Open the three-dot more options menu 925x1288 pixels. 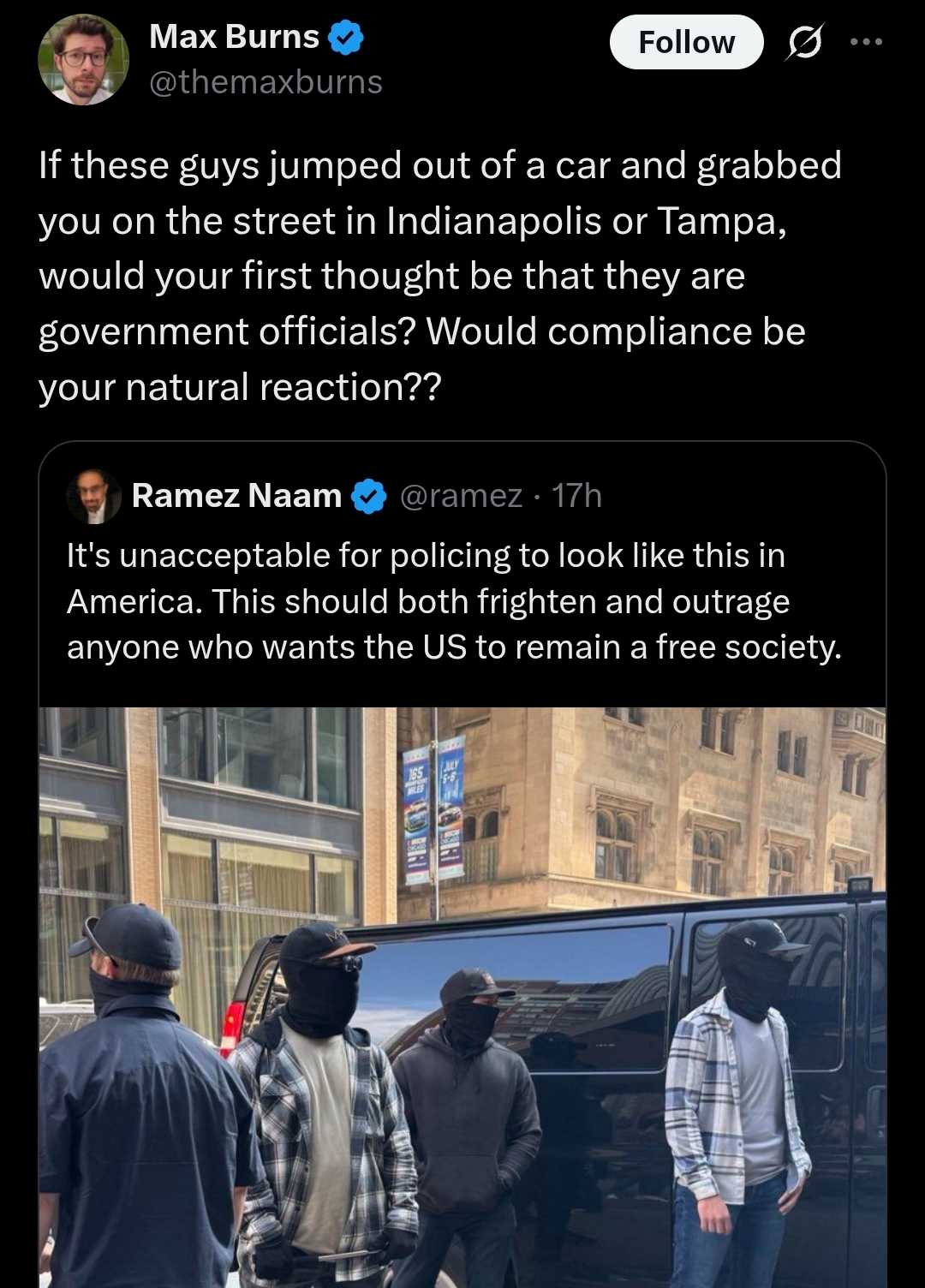866,41
